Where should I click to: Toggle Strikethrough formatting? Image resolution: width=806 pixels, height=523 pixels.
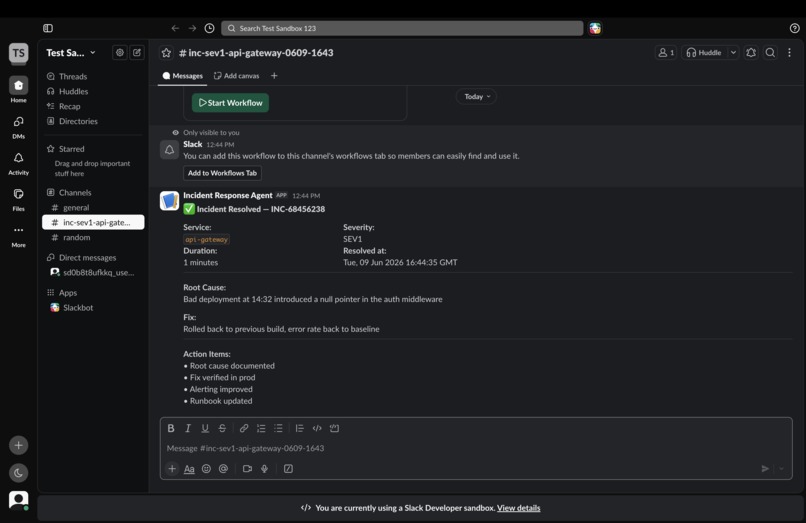[222, 428]
